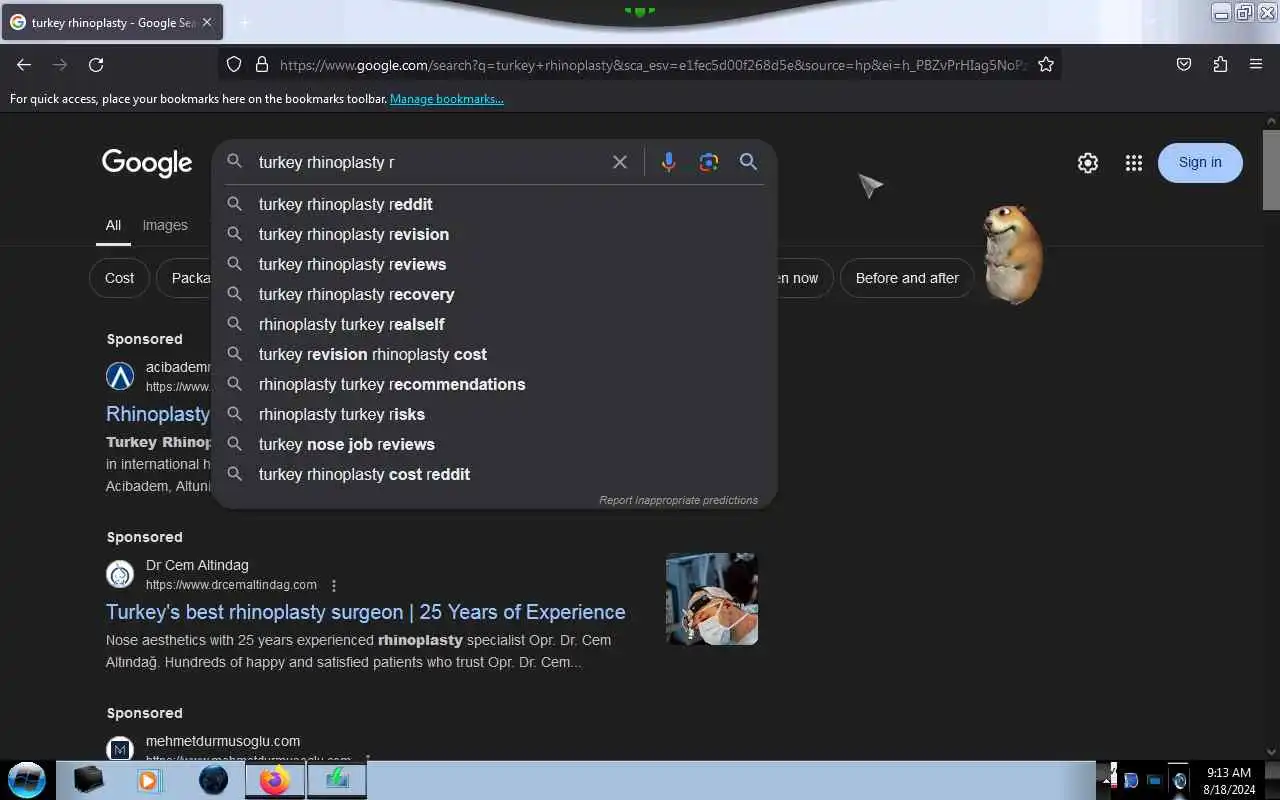The image size is (1280, 800).
Task: Click the drcemaltindag.com URL text
Action: coord(231,585)
